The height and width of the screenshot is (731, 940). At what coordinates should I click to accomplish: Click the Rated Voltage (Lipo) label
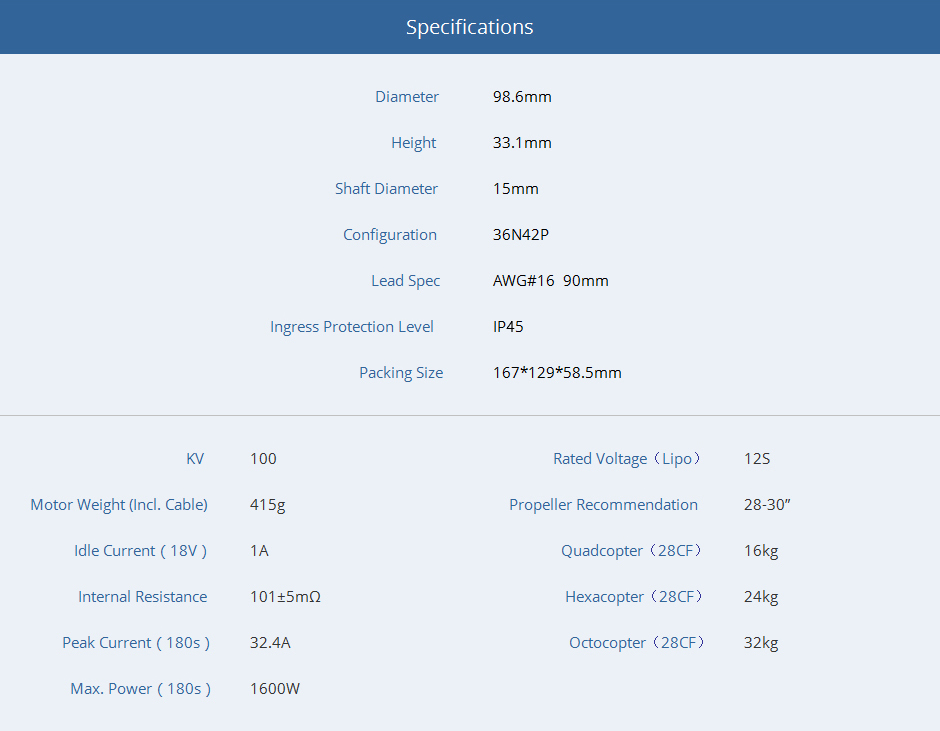point(628,459)
